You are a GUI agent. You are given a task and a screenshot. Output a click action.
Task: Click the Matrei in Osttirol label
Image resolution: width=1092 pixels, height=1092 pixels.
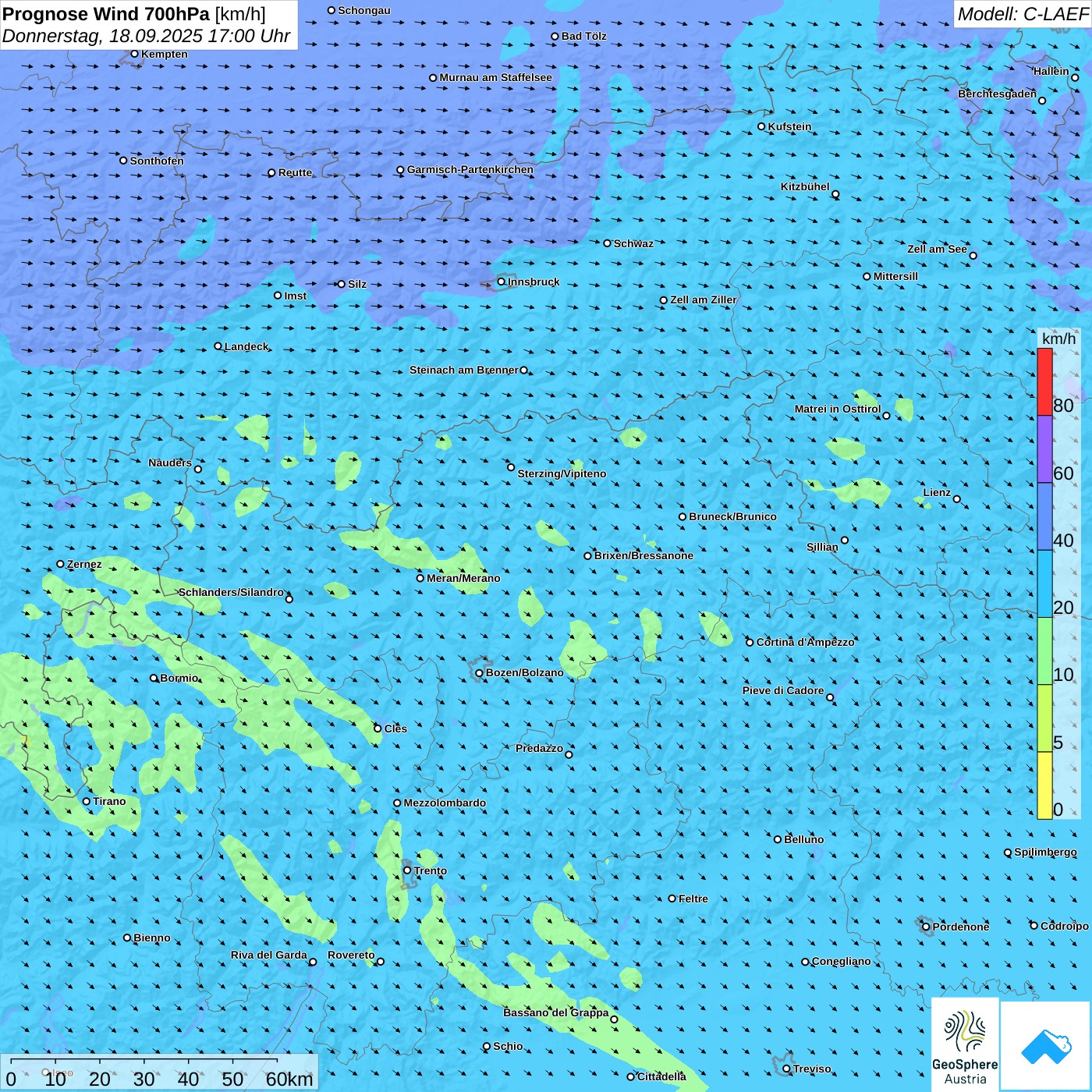coord(837,409)
